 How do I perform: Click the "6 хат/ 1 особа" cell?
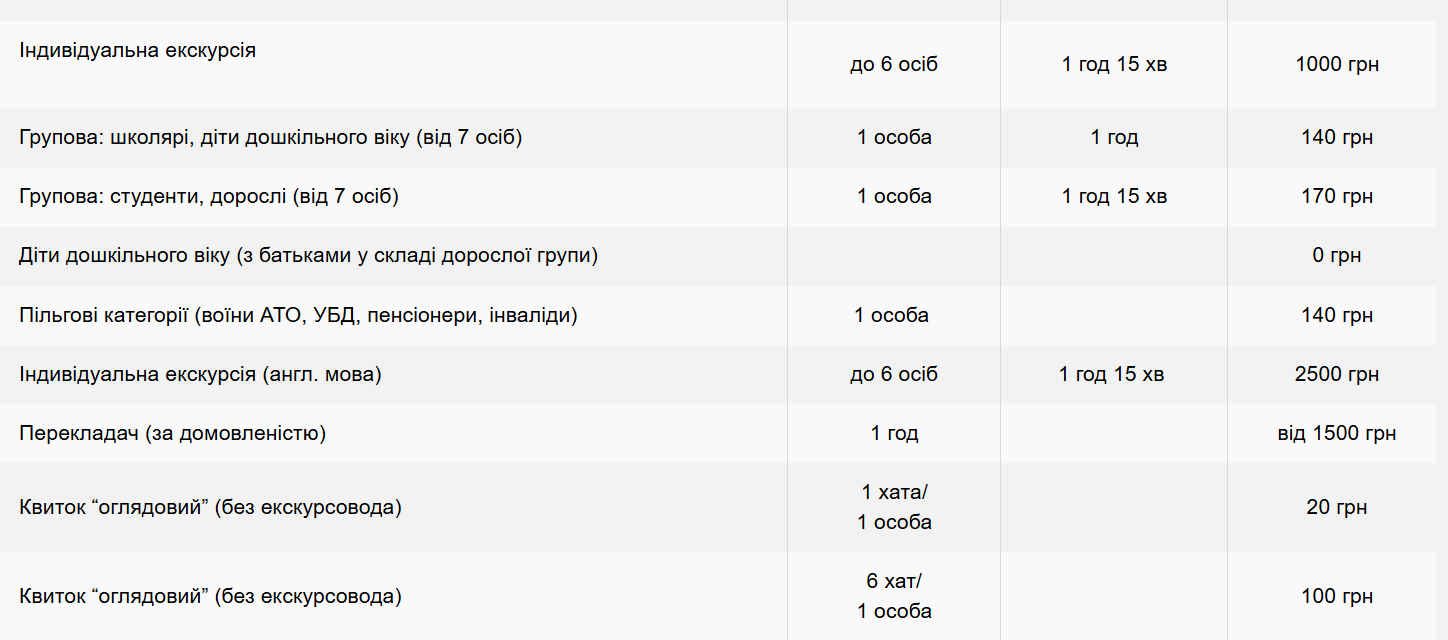[894, 596]
